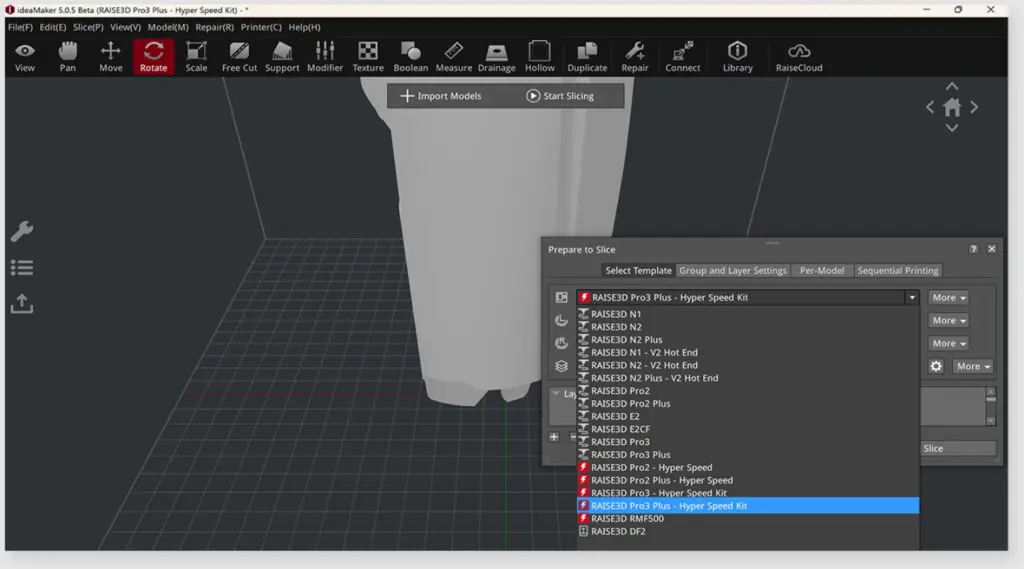Switch to Per-Model tab
The image size is (1024, 569).
[x=822, y=270]
